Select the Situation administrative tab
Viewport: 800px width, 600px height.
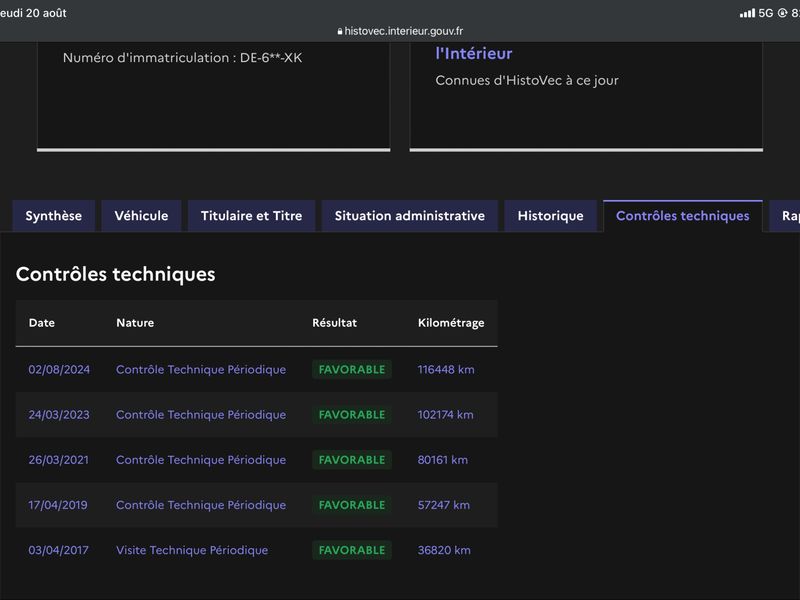click(x=410, y=216)
